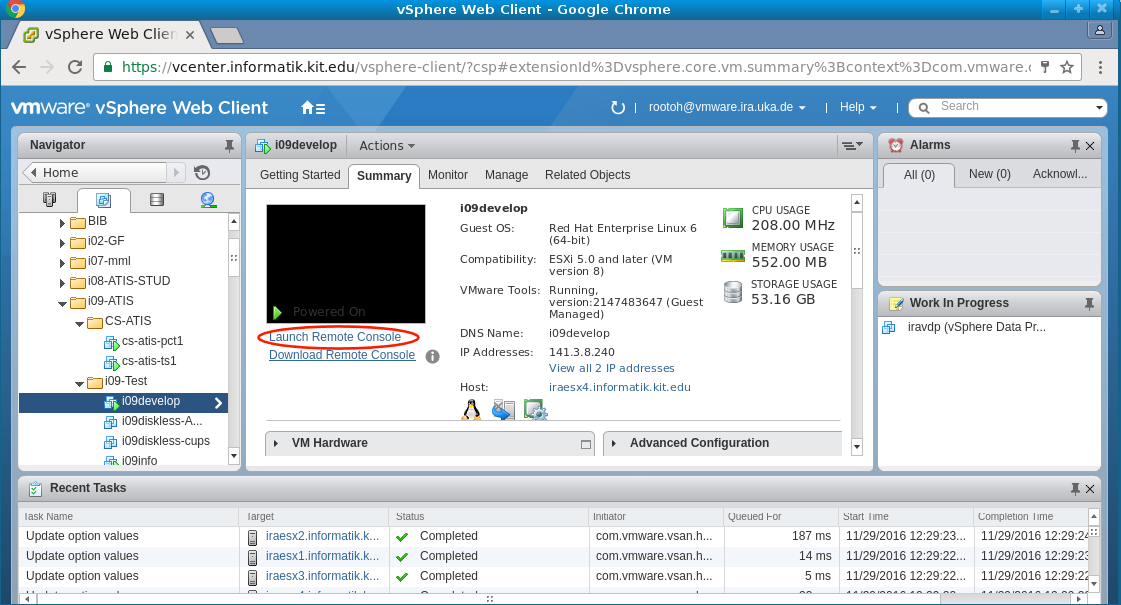Image resolution: width=1121 pixels, height=605 pixels.
Task: Select the All (0) alarms tab
Action: pos(919,175)
